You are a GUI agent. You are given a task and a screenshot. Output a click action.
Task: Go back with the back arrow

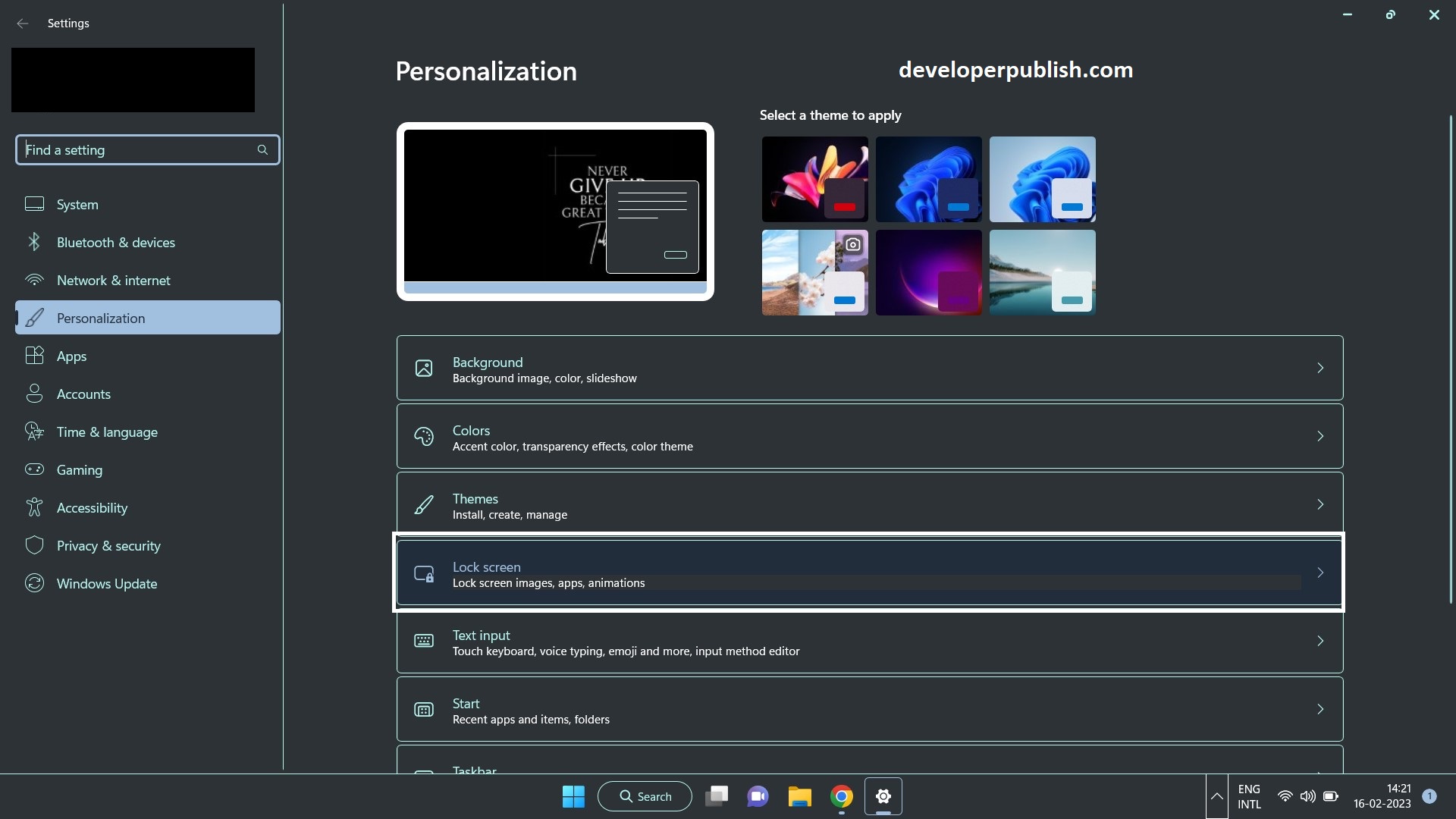(x=23, y=24)
